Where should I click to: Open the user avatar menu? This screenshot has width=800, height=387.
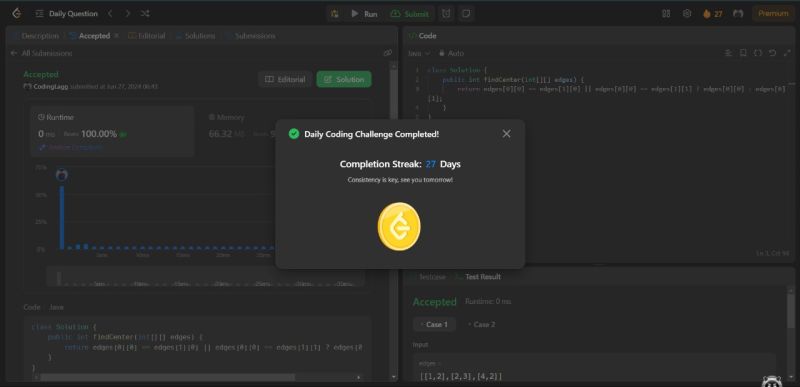[x=738, y=14]
